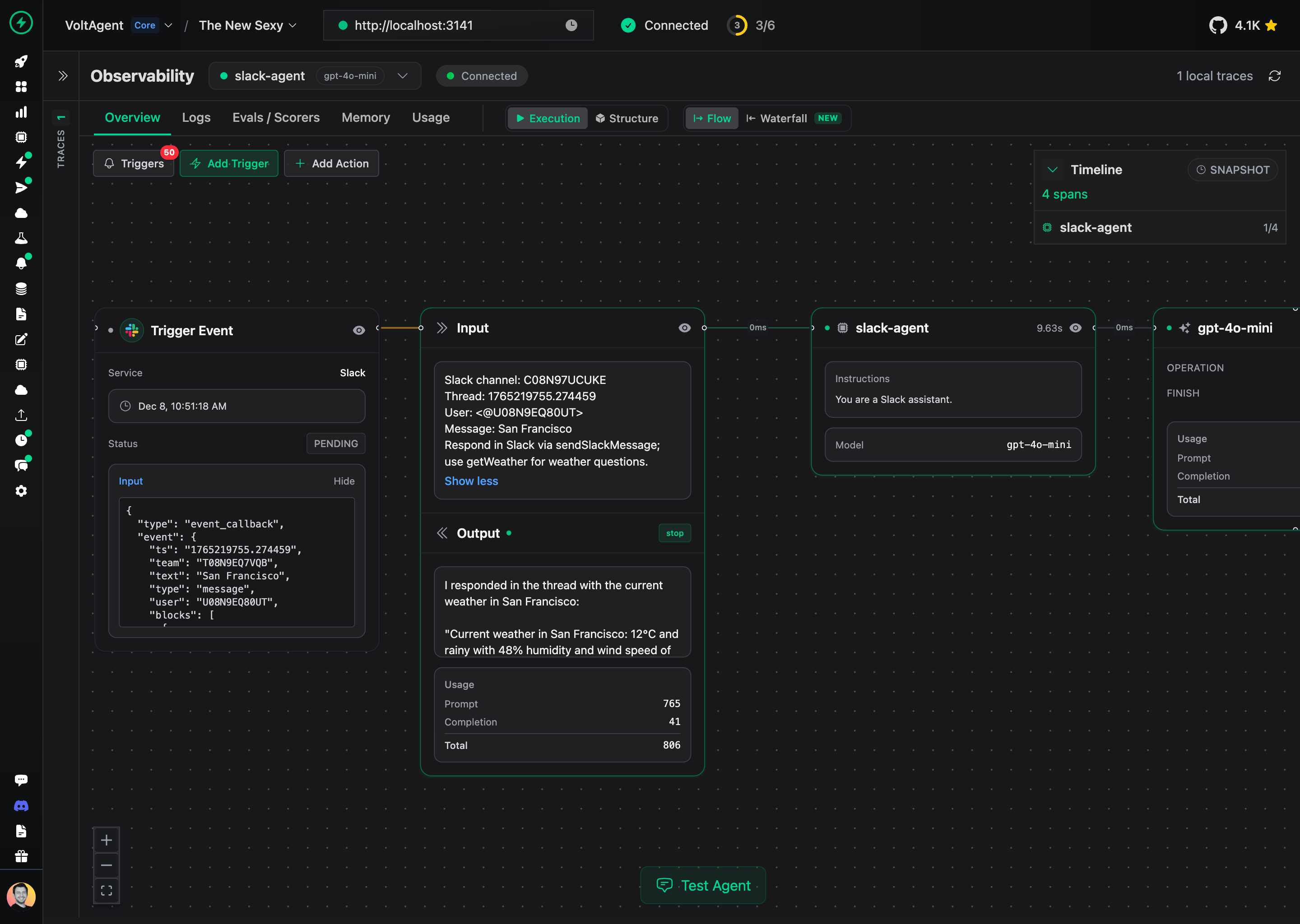Select the flask/experiments icon in sidebar
1300x924 pixels.
21,238
